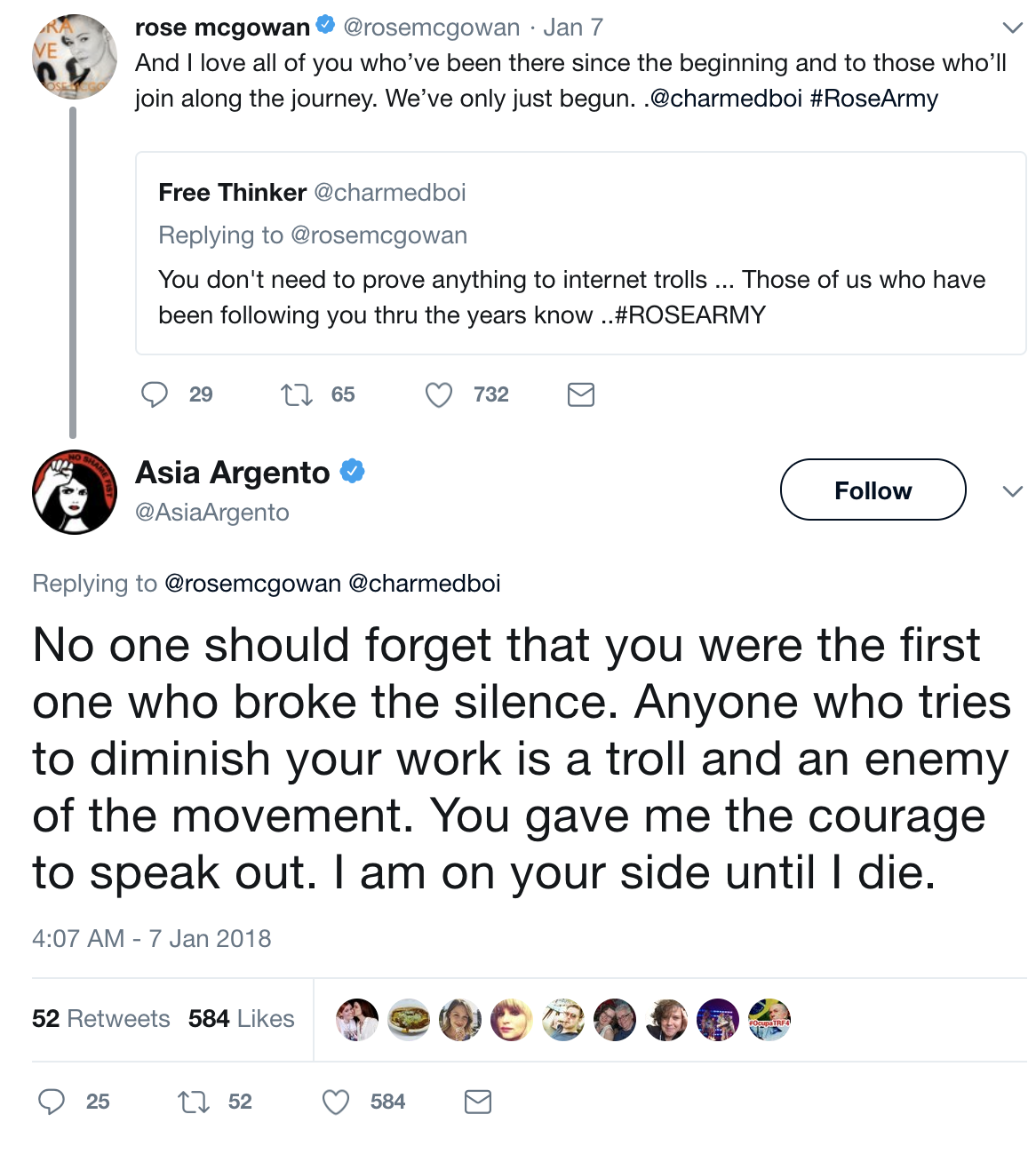Open rose mcgowan's profile avatar
Viewport: 1036px width, 1162px height.
75,55
